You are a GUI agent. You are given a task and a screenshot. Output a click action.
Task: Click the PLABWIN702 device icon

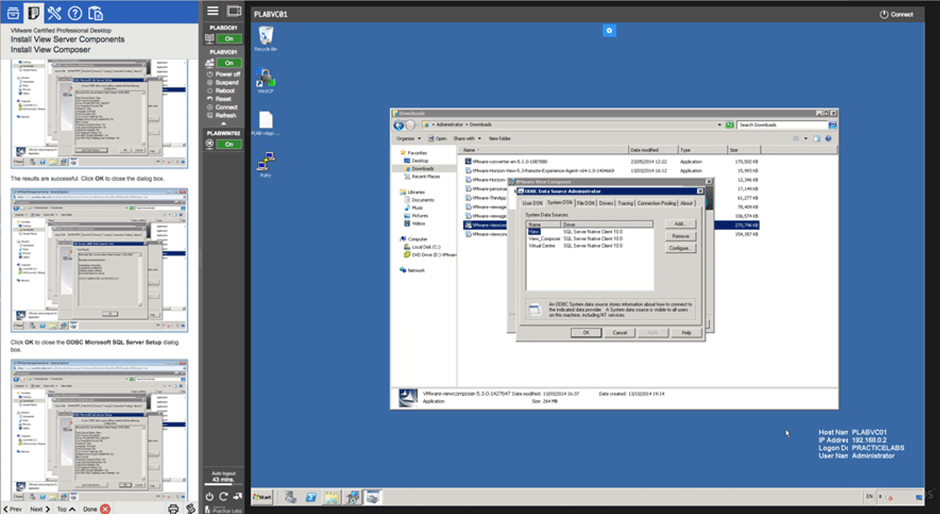tap(210, 144)
